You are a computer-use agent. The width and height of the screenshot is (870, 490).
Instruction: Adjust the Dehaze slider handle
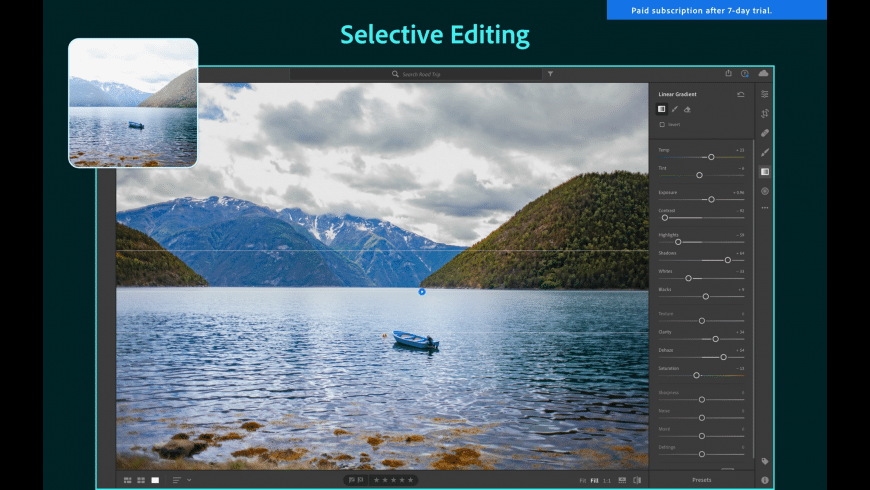(723, 357)
